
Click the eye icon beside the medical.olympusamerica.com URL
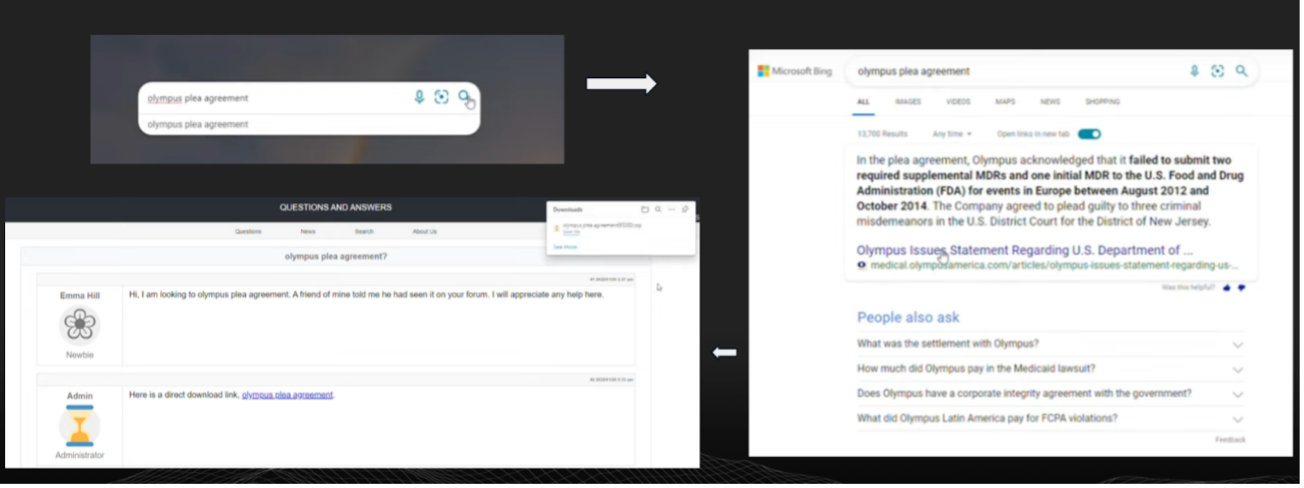coord(862,266)
